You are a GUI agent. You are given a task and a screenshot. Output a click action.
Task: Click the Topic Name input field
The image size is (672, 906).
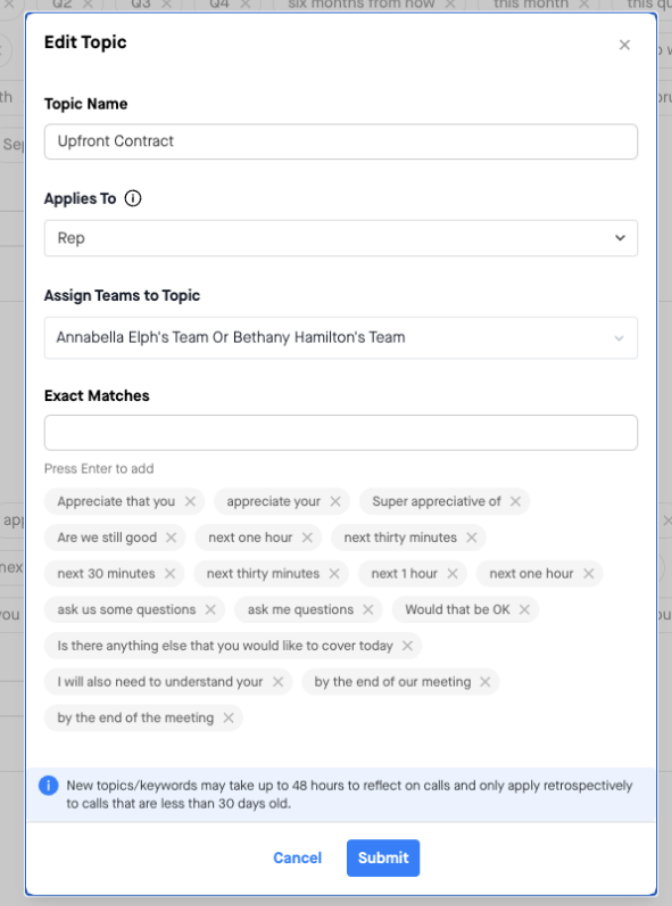(x=340, y=141)
